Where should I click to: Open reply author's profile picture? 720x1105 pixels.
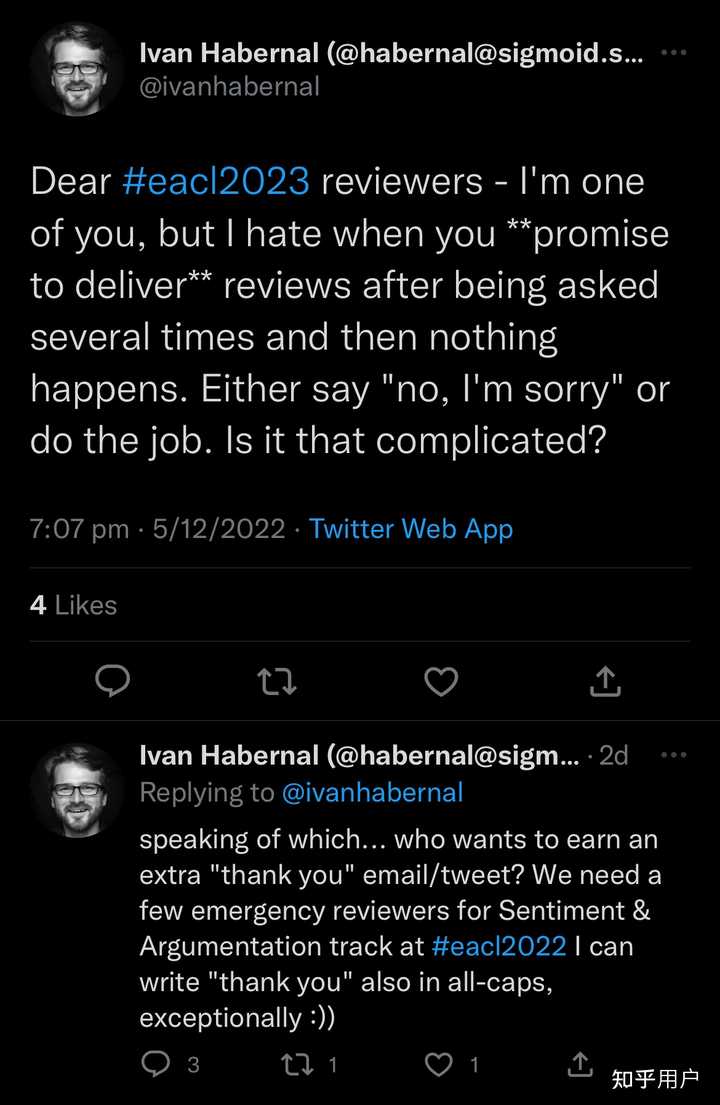(77, 790)
